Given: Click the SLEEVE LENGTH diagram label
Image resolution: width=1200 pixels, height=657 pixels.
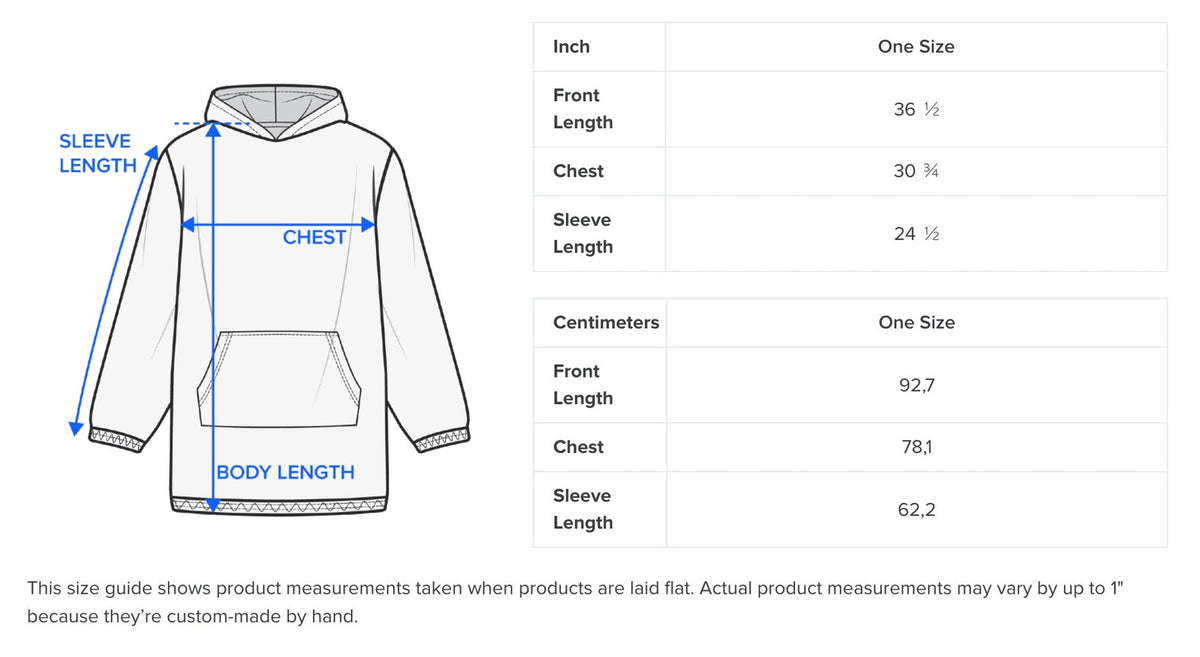Looking at the screenshot, I should [97, 154].
